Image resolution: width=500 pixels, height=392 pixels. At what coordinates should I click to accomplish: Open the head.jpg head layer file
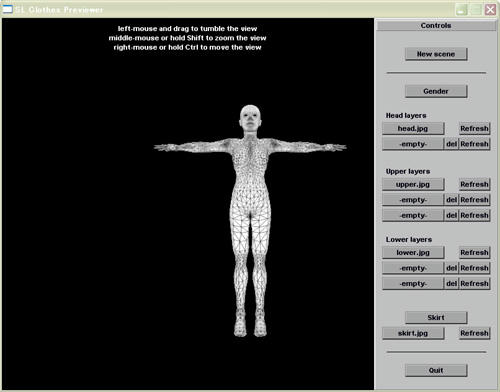coord(413,128)
